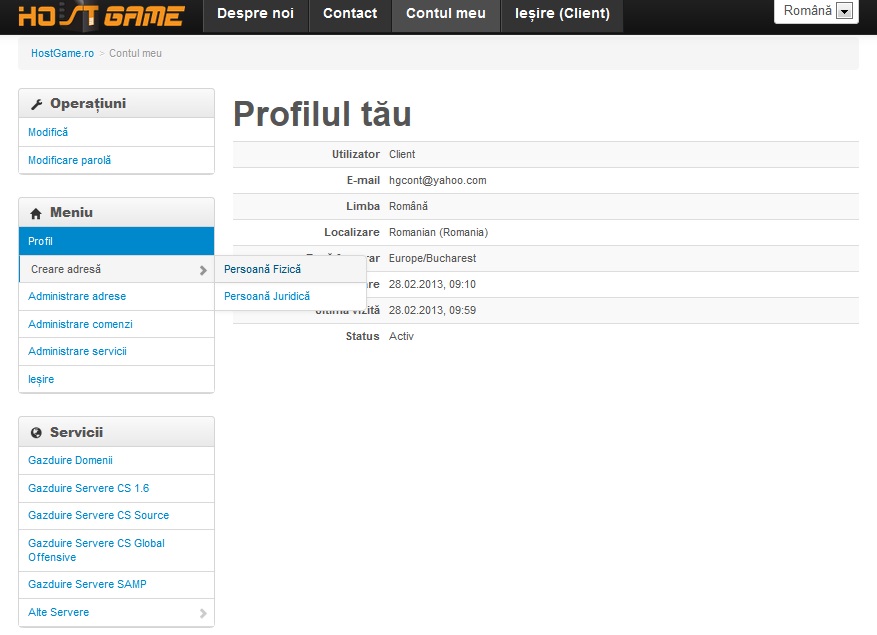The height and width of the screenshot is (635, 877).
Task: Click the Activ status value
Action: click(x=401, y=336)
